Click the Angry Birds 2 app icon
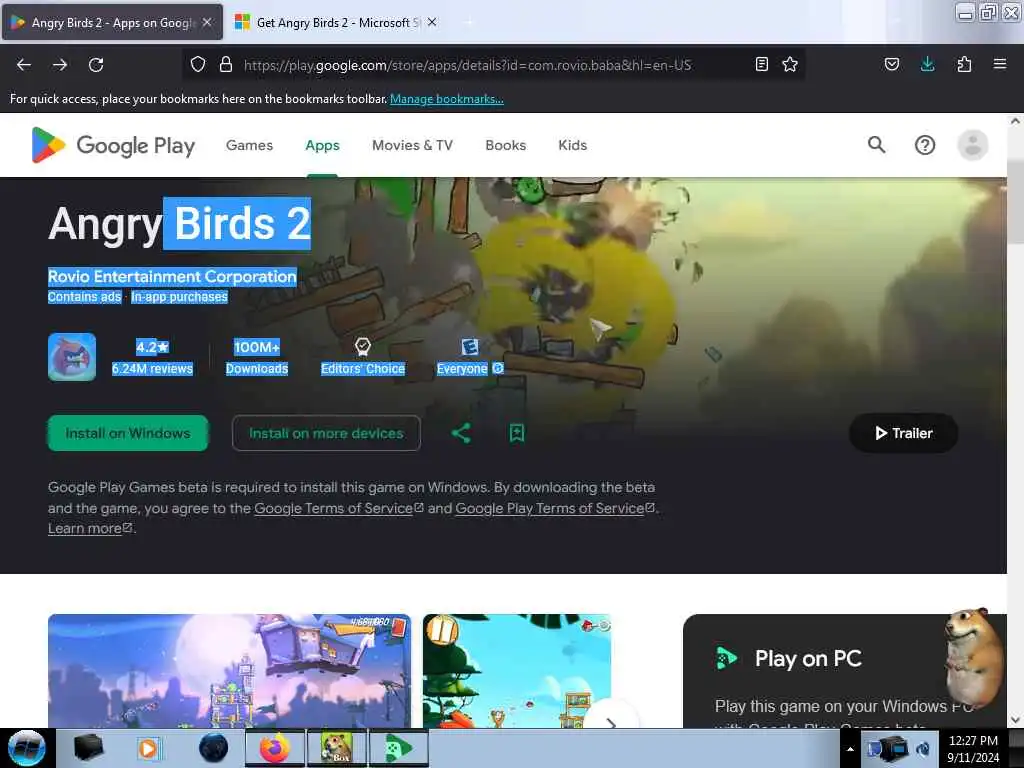 tap(72, 357)
